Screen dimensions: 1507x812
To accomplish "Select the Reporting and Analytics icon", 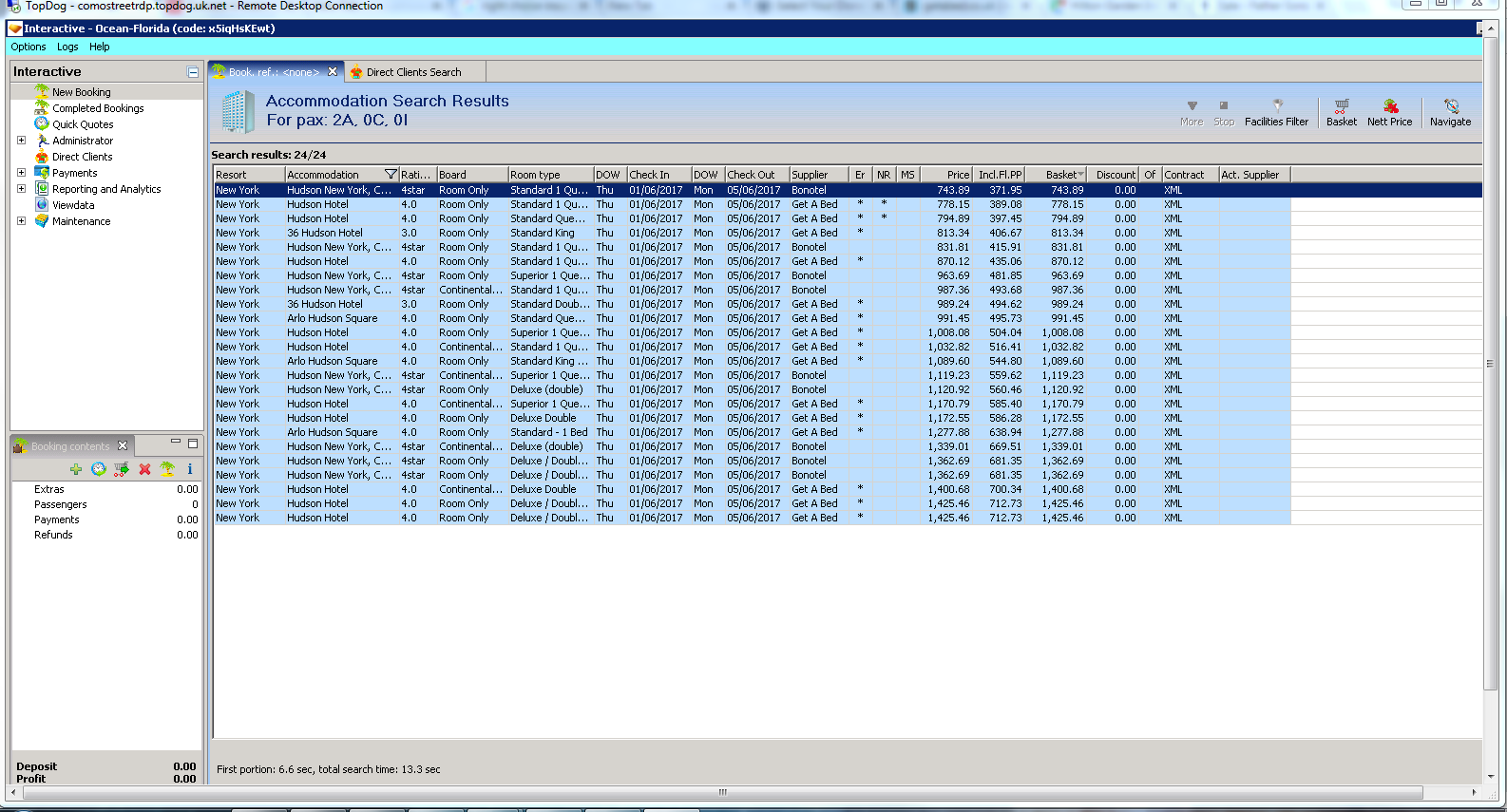I will point(42,188).
